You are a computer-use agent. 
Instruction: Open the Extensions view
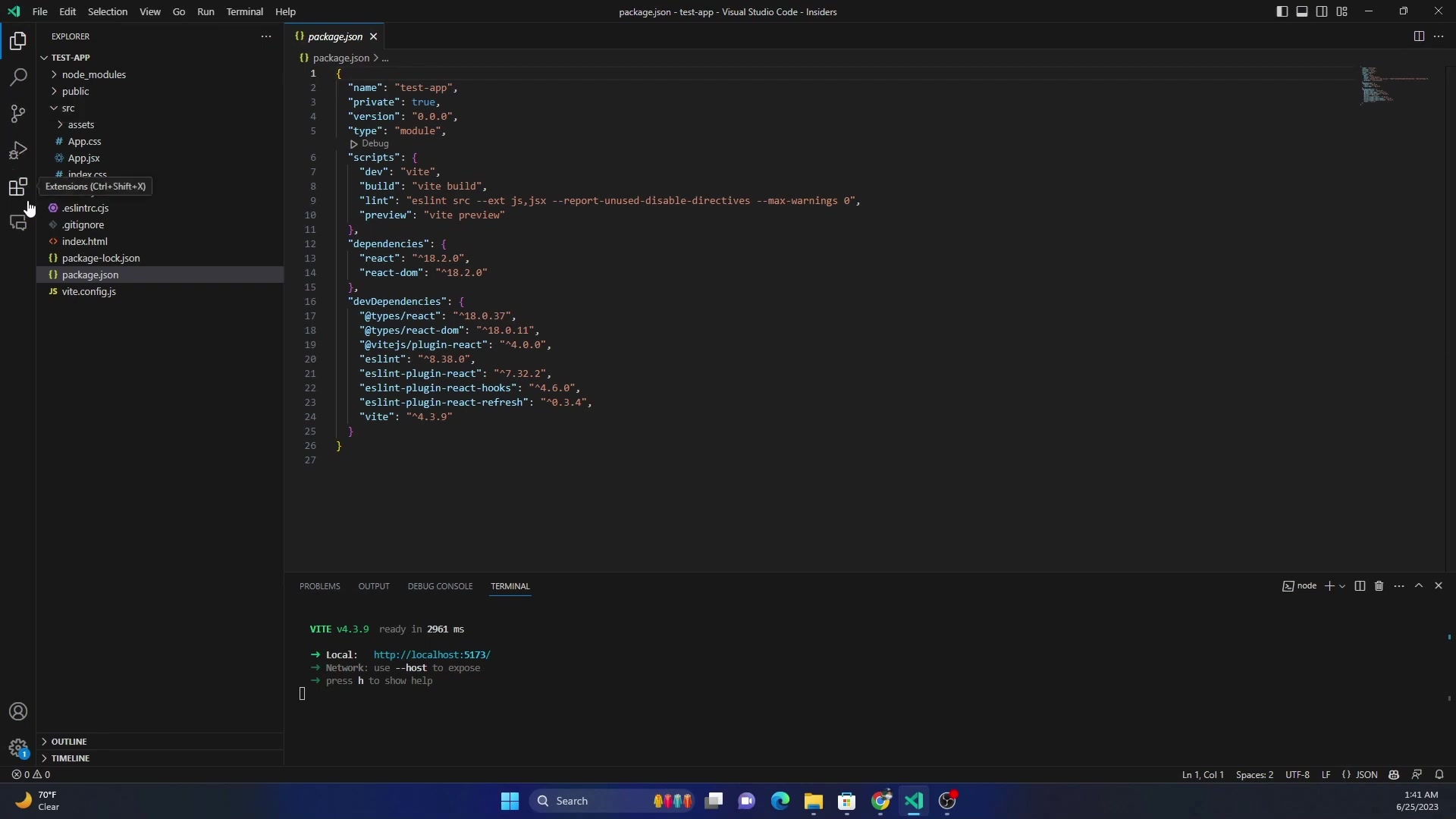[x=18, y=187]
